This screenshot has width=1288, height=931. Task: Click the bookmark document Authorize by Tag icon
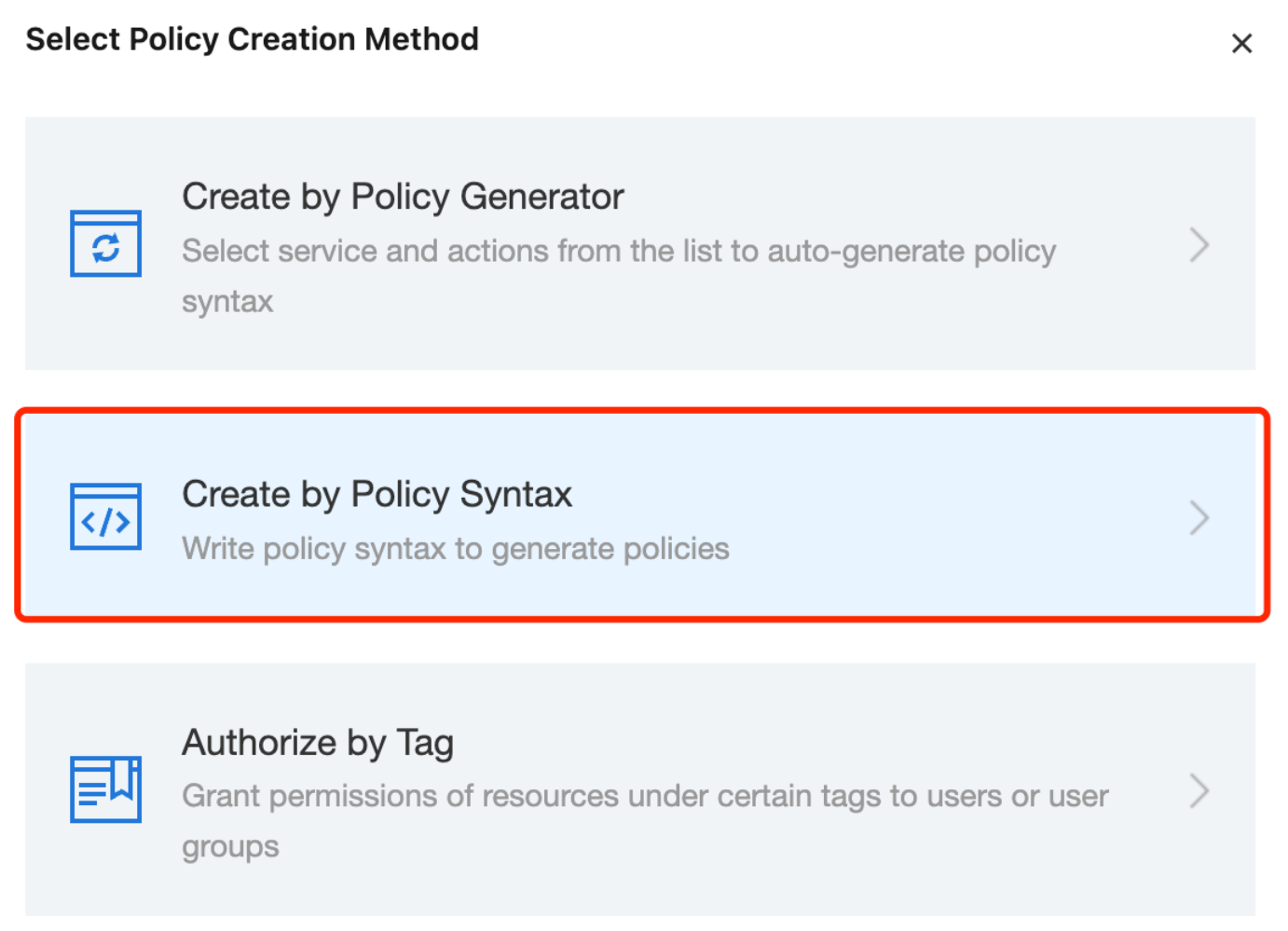click(105, 789)
